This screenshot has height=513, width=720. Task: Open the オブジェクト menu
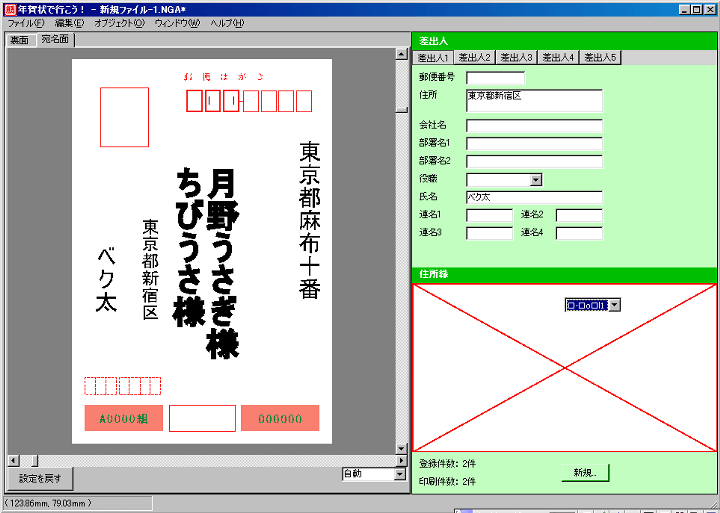119,23
